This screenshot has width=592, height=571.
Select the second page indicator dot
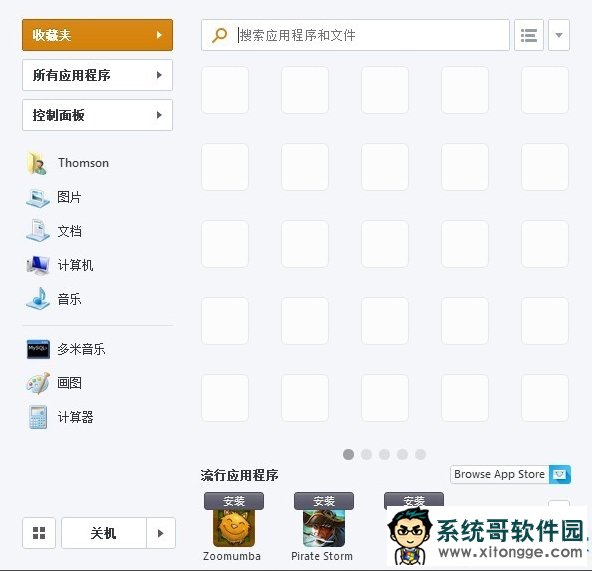point(366,454)
